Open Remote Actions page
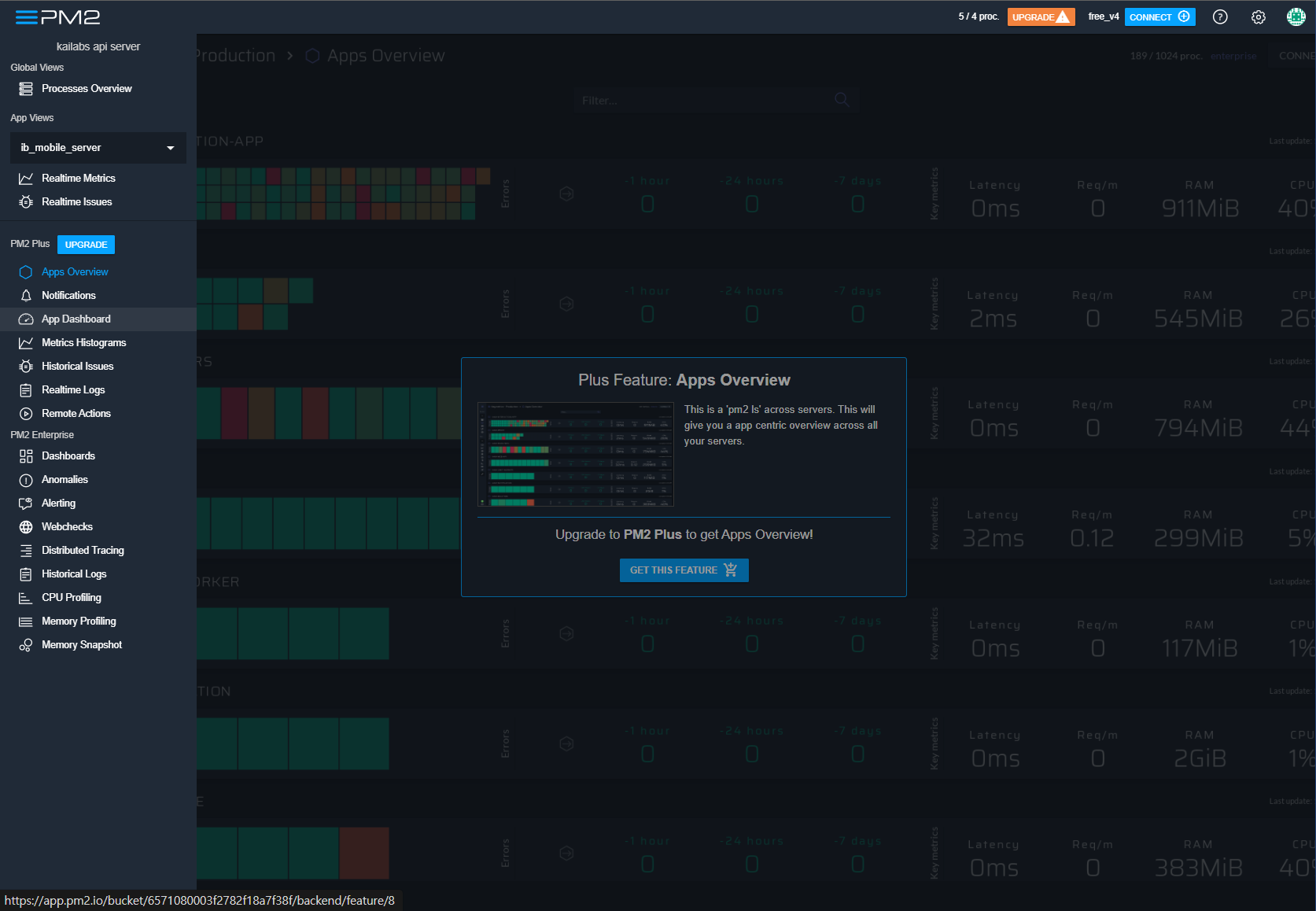The height and width of the screenshot is (911, 1316). click(98, 414)
